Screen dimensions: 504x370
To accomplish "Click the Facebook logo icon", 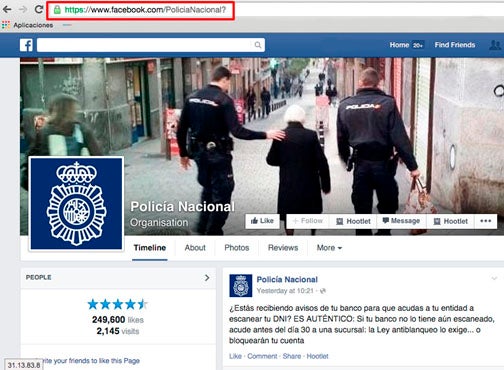I will pos(26,45).
